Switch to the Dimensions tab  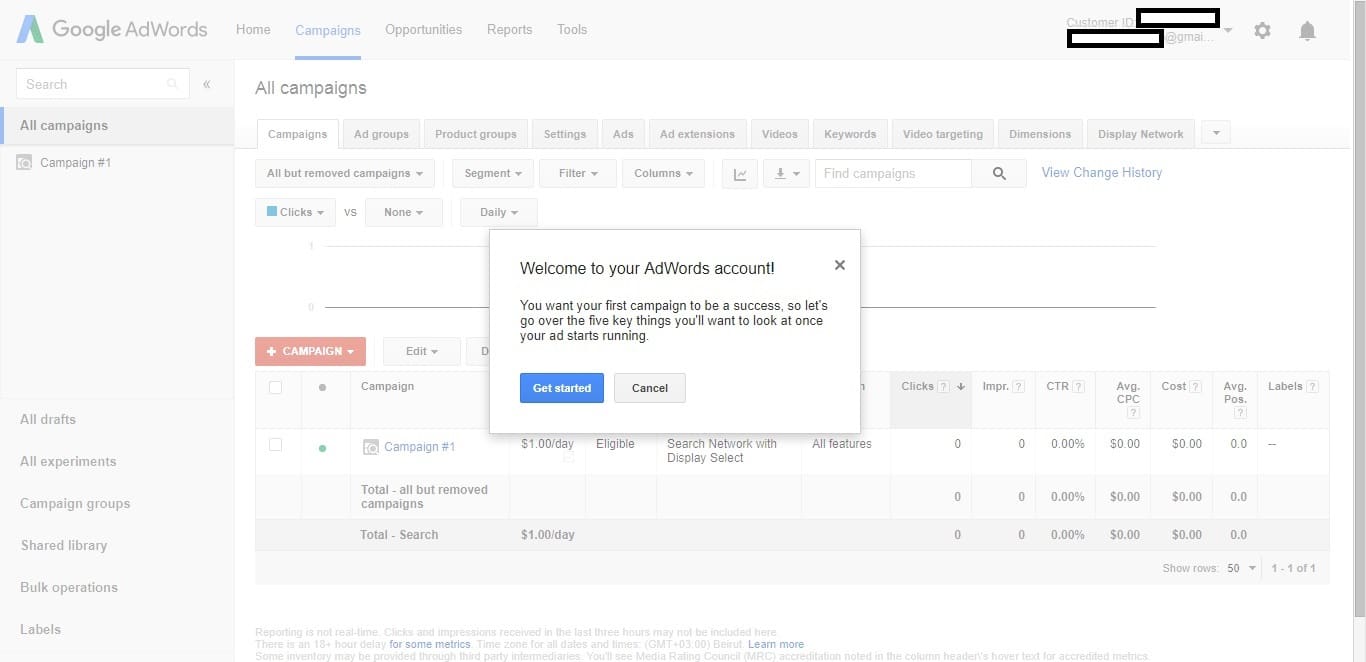pos(1040,134)
